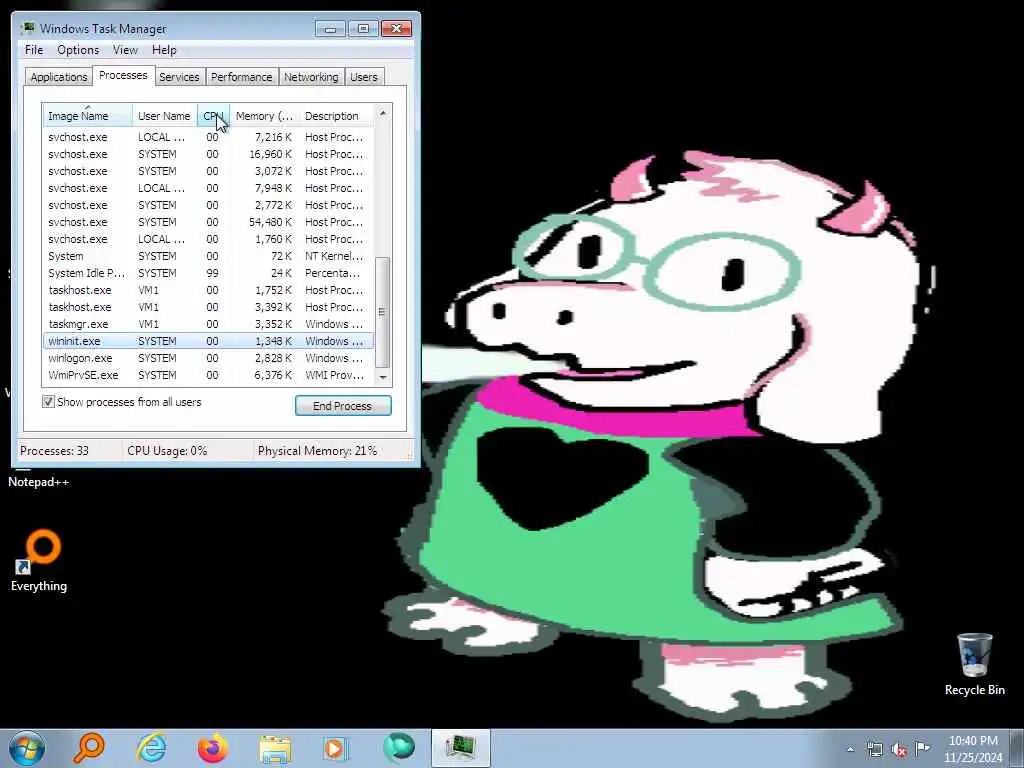The width and height of the screenshot is (1024, 768).
Task: Click the process list scroll up arrow
Action: [383, 113]
